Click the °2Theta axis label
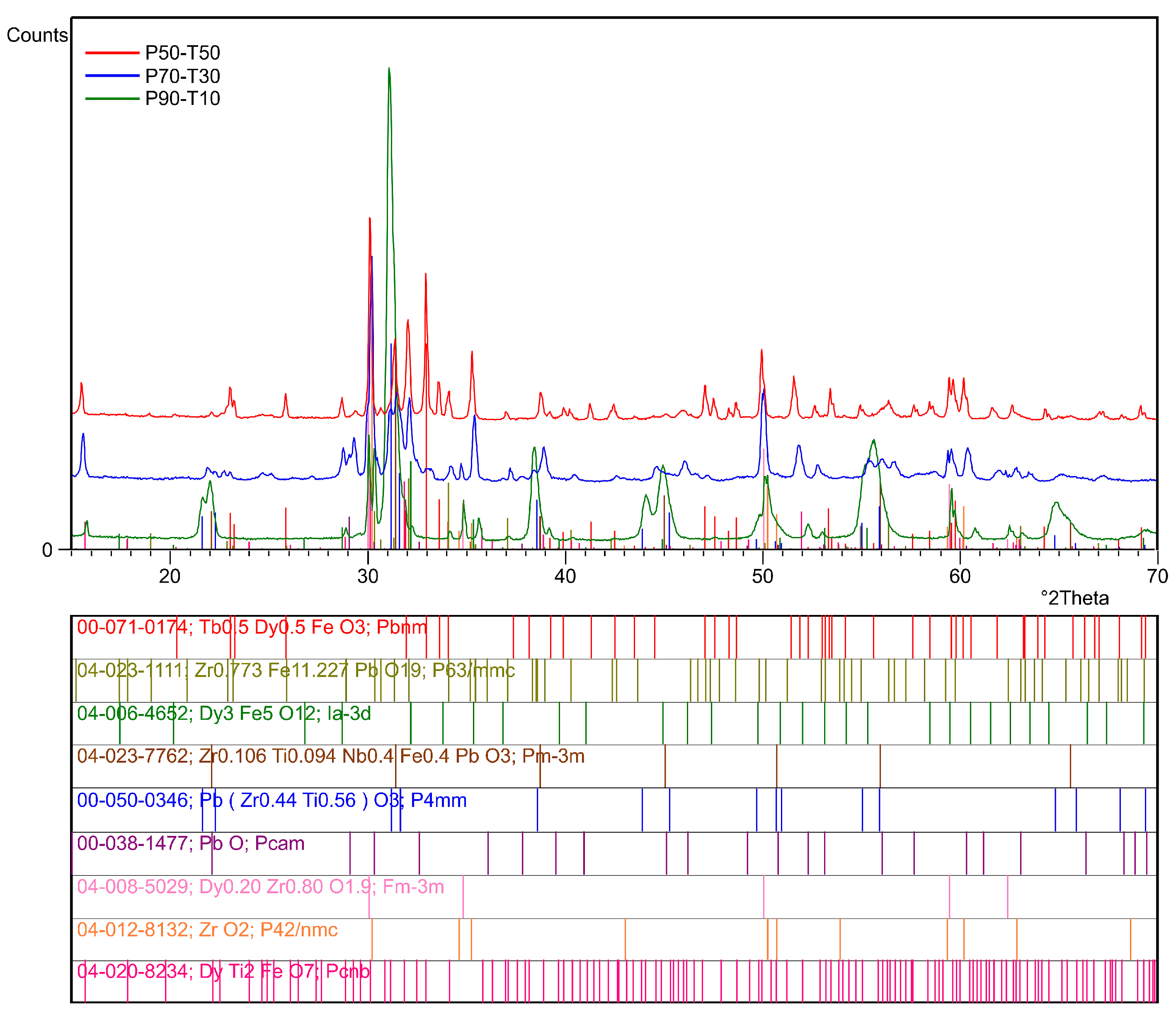This screenshot has width=1176, height=1018. click(1074, 598)
